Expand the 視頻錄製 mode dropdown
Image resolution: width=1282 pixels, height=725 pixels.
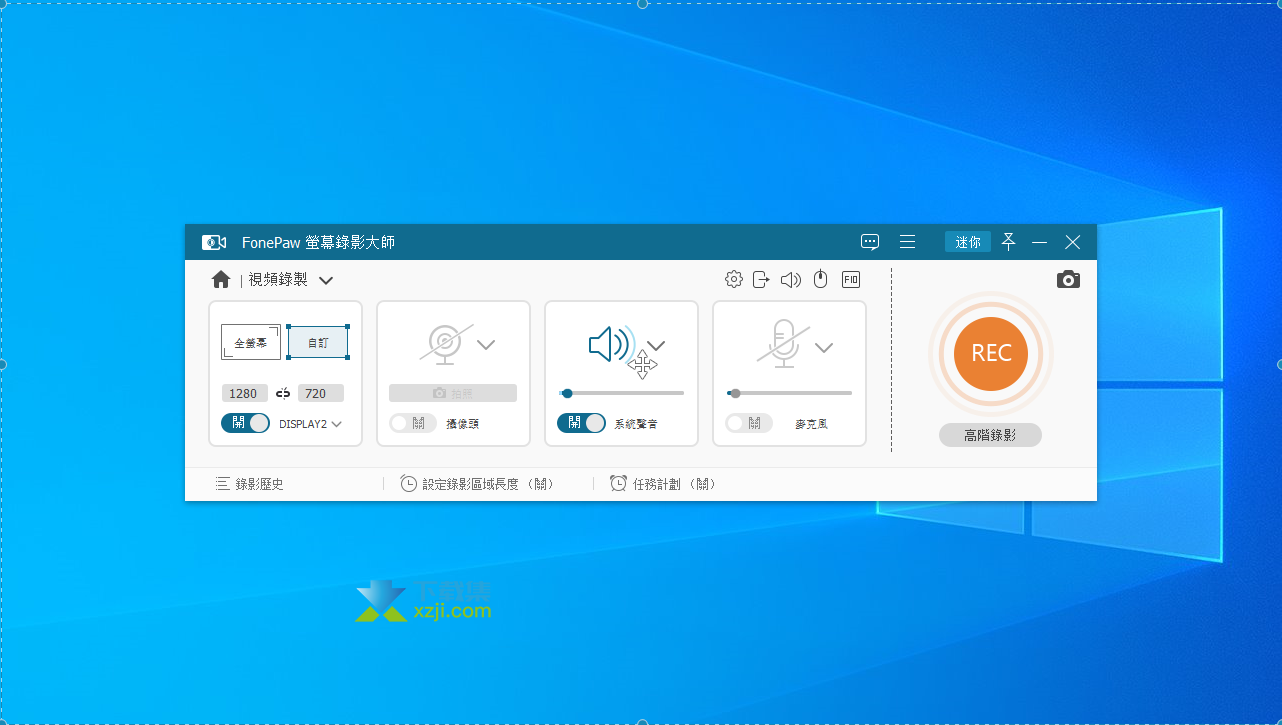[326, 281]
